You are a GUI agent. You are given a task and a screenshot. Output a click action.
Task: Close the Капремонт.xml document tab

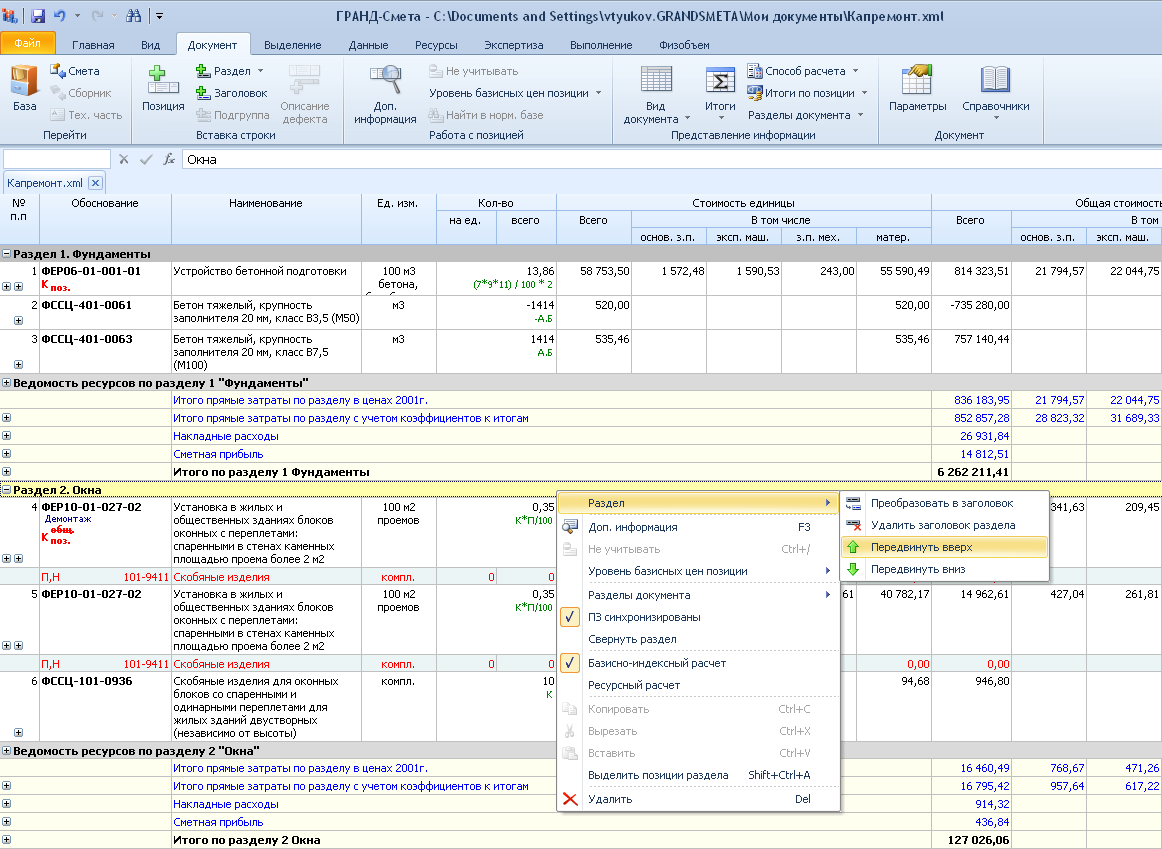[x=95, y=183]
